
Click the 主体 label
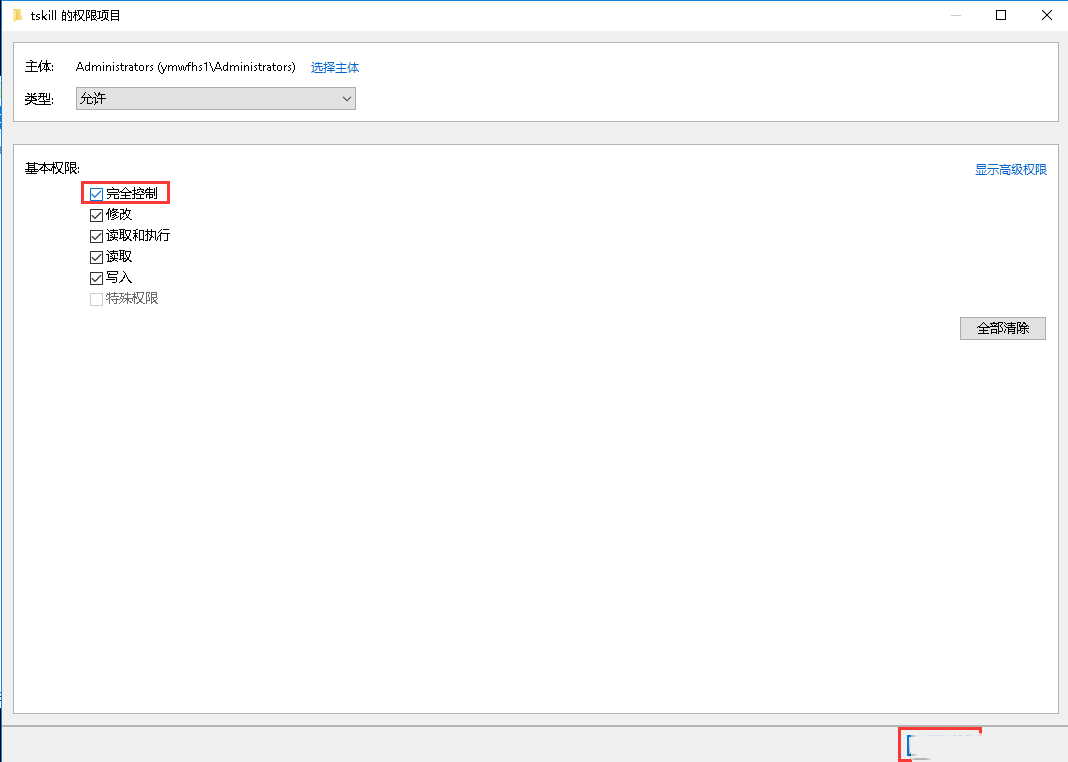click(x=40, y=67)
